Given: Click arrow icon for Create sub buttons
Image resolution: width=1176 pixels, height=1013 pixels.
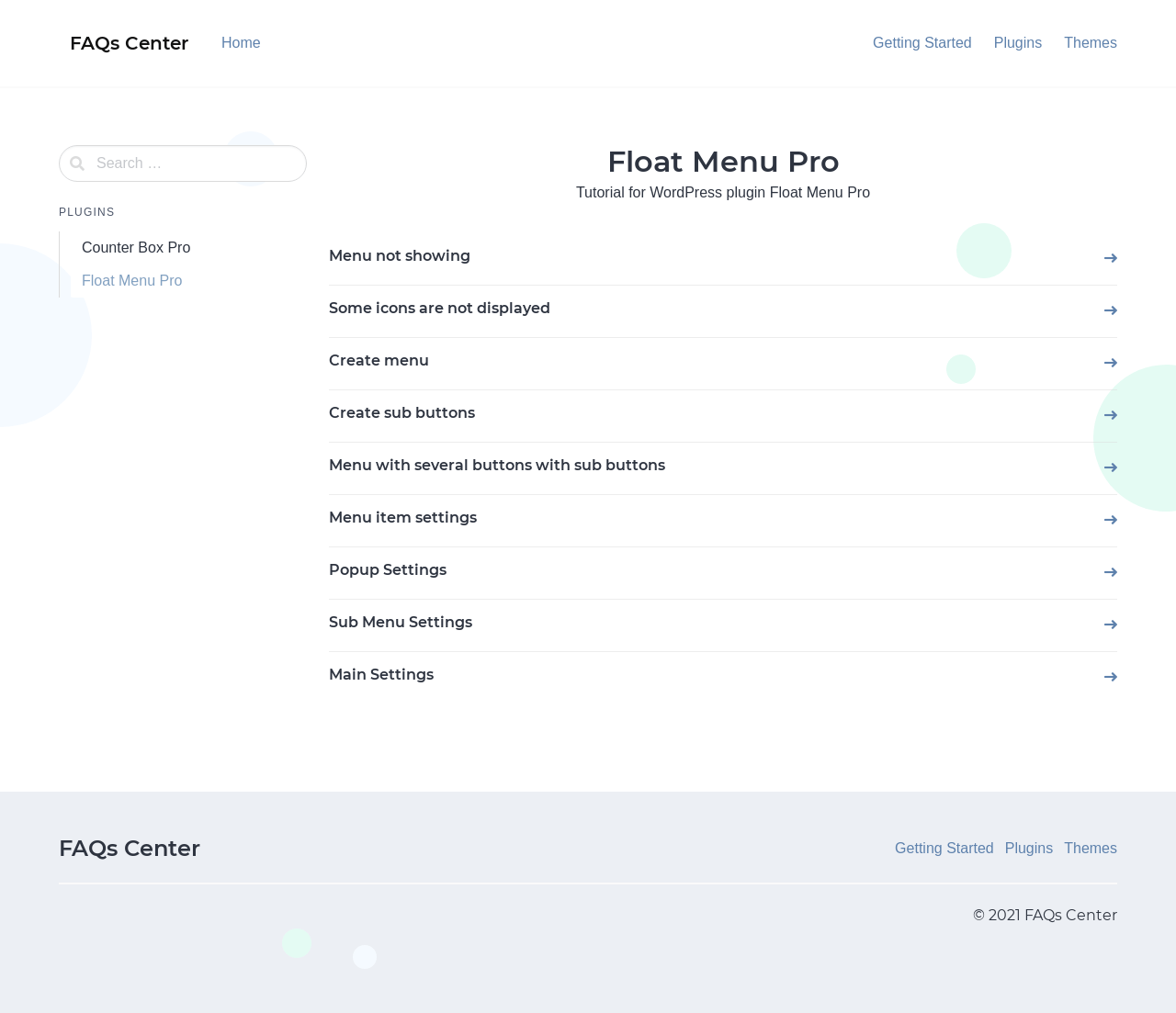Looking at the screenshot, I should 1111,415.
